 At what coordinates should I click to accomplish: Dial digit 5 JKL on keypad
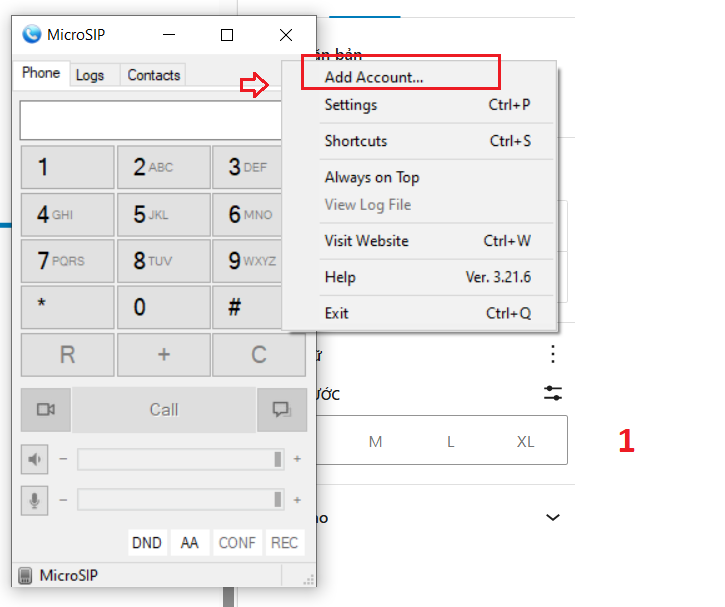(164, 215)
